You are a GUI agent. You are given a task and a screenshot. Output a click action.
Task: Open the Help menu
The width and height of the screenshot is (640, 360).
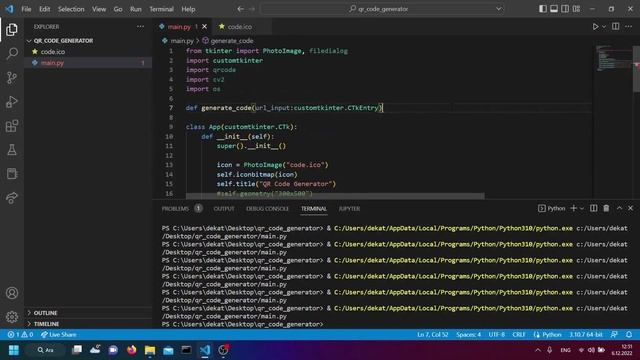pyautogui.click(x=188, y=9)
